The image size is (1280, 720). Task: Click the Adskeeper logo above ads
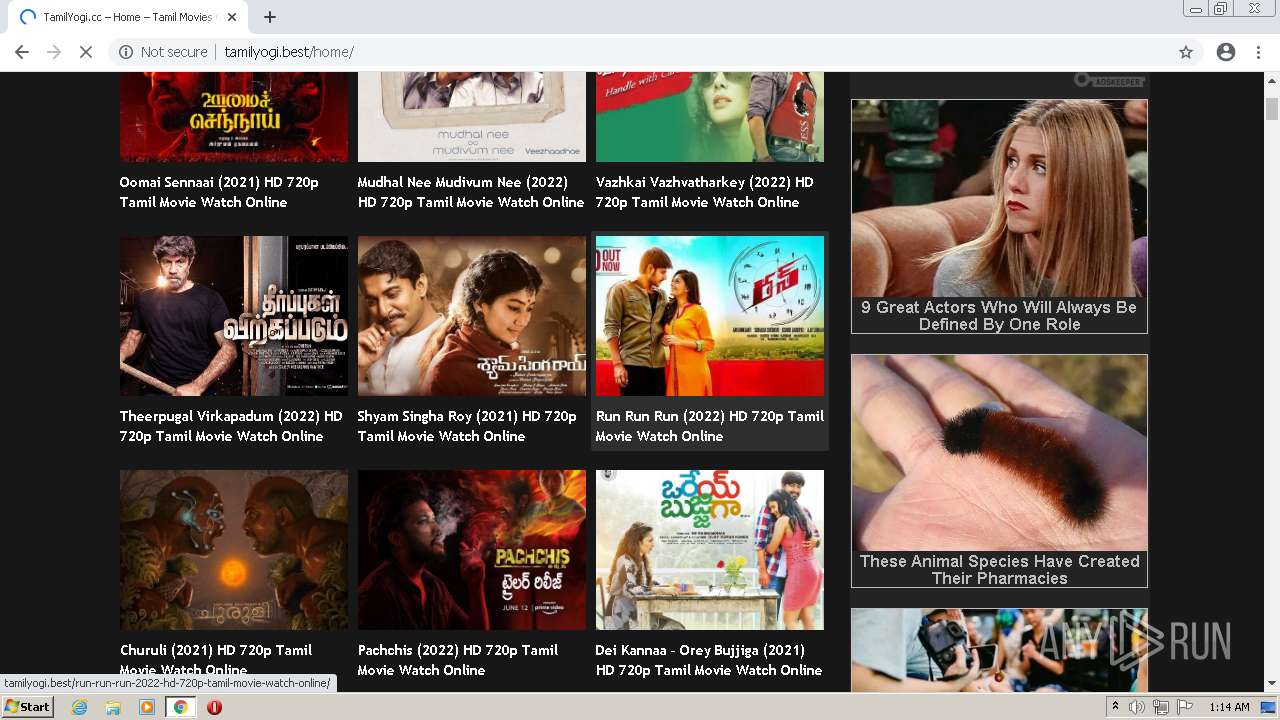click(1109, 80)
